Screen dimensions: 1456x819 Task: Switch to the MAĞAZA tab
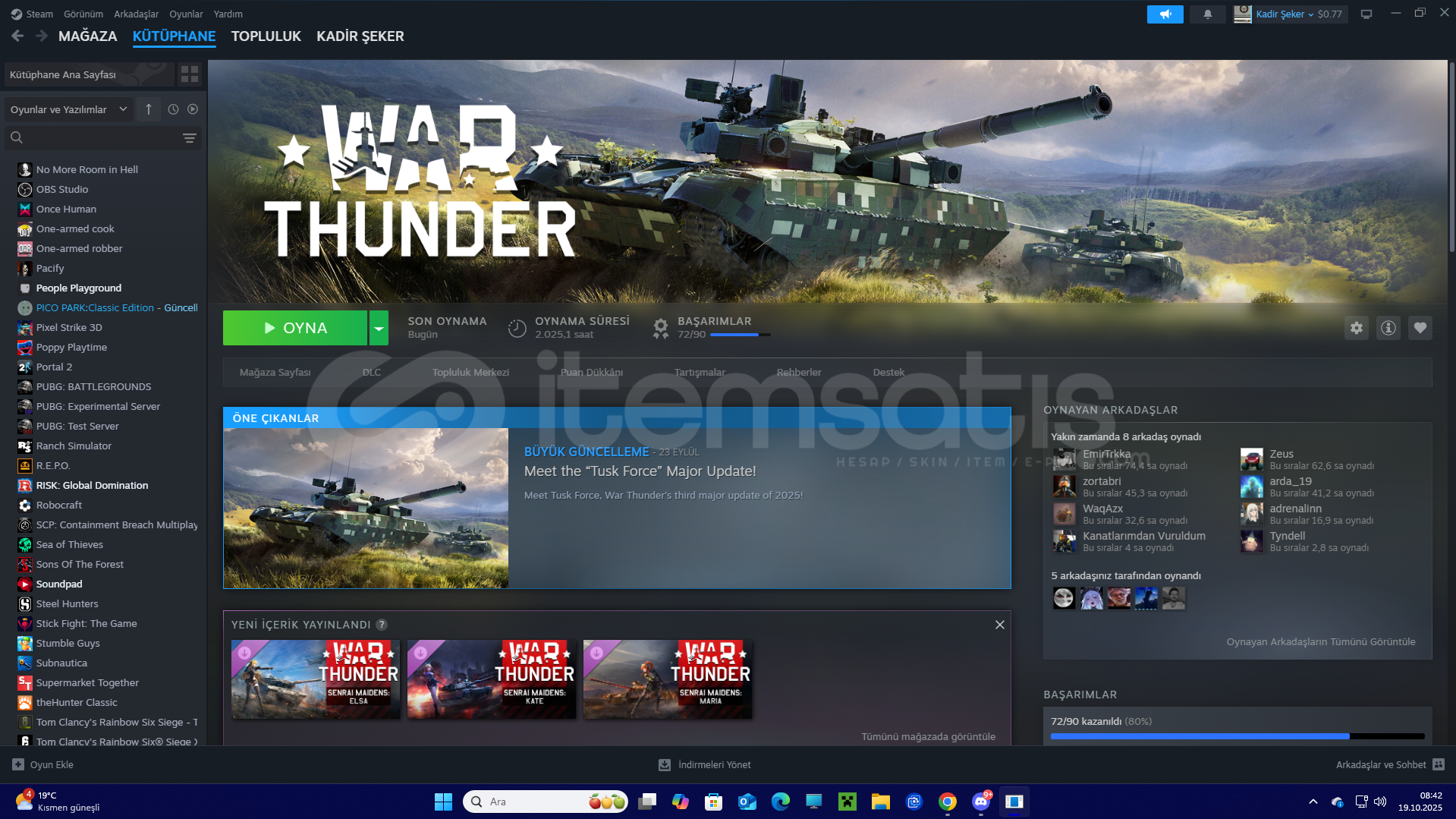(x=88, y=36)
